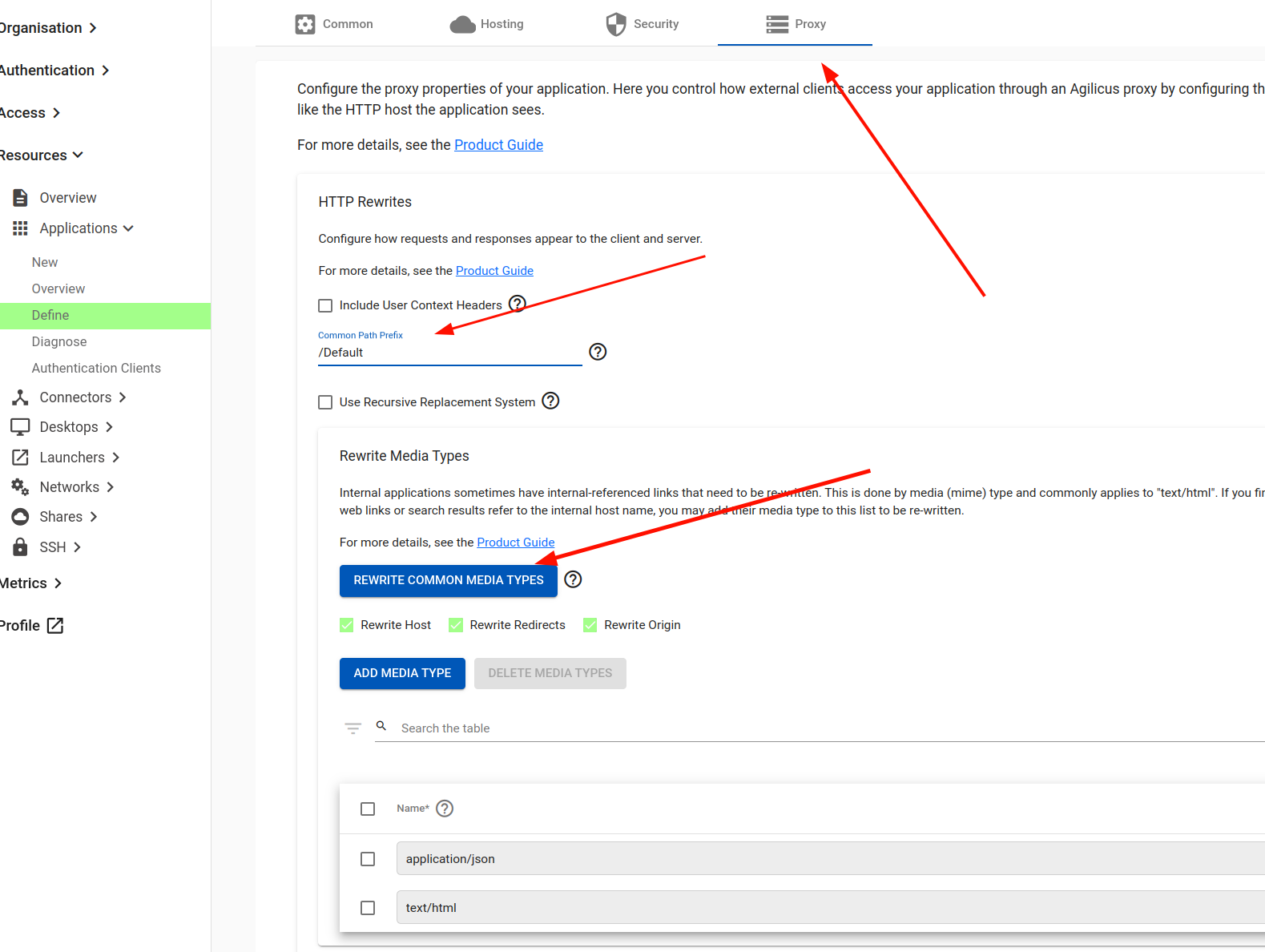Click help icon beside Rewrite Common Media Types button
Viewport: 1265px width, 952px height.
(x=573, y=579)
